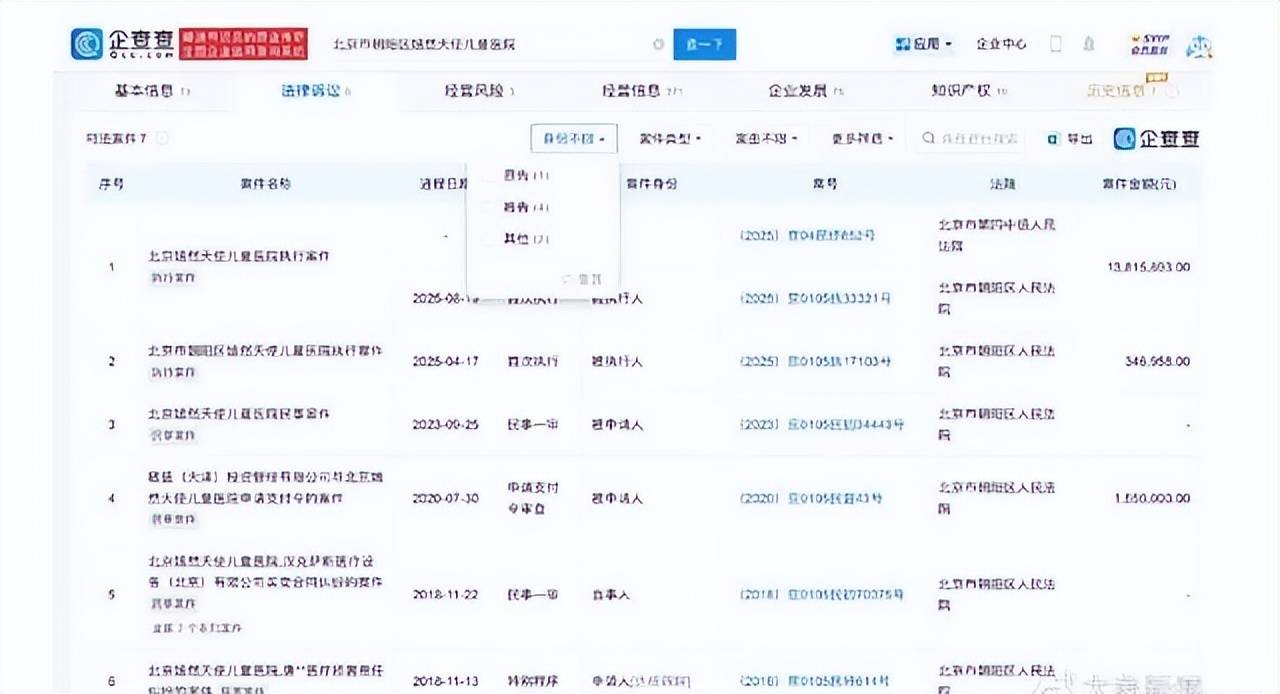1280x694 pixels.
Task: Click the mobile phone icon in header
Action: point(1056,44)
